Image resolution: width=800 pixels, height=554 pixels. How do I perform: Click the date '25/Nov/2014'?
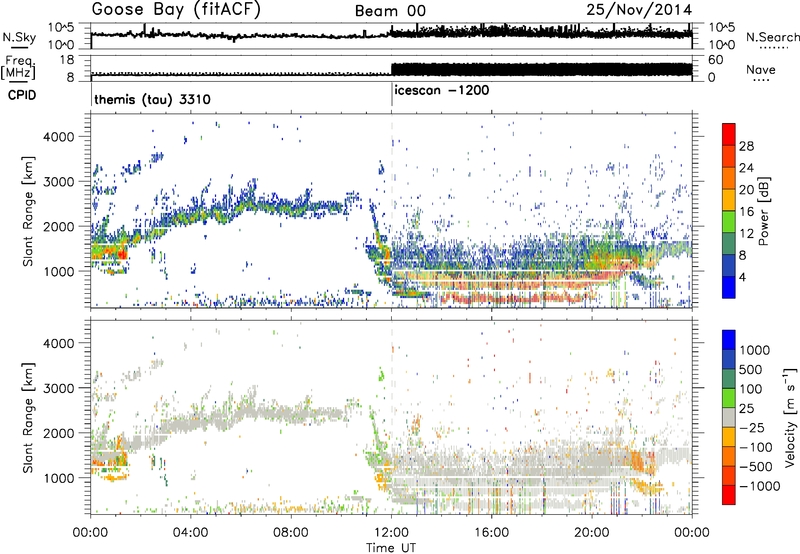point(639,10)
